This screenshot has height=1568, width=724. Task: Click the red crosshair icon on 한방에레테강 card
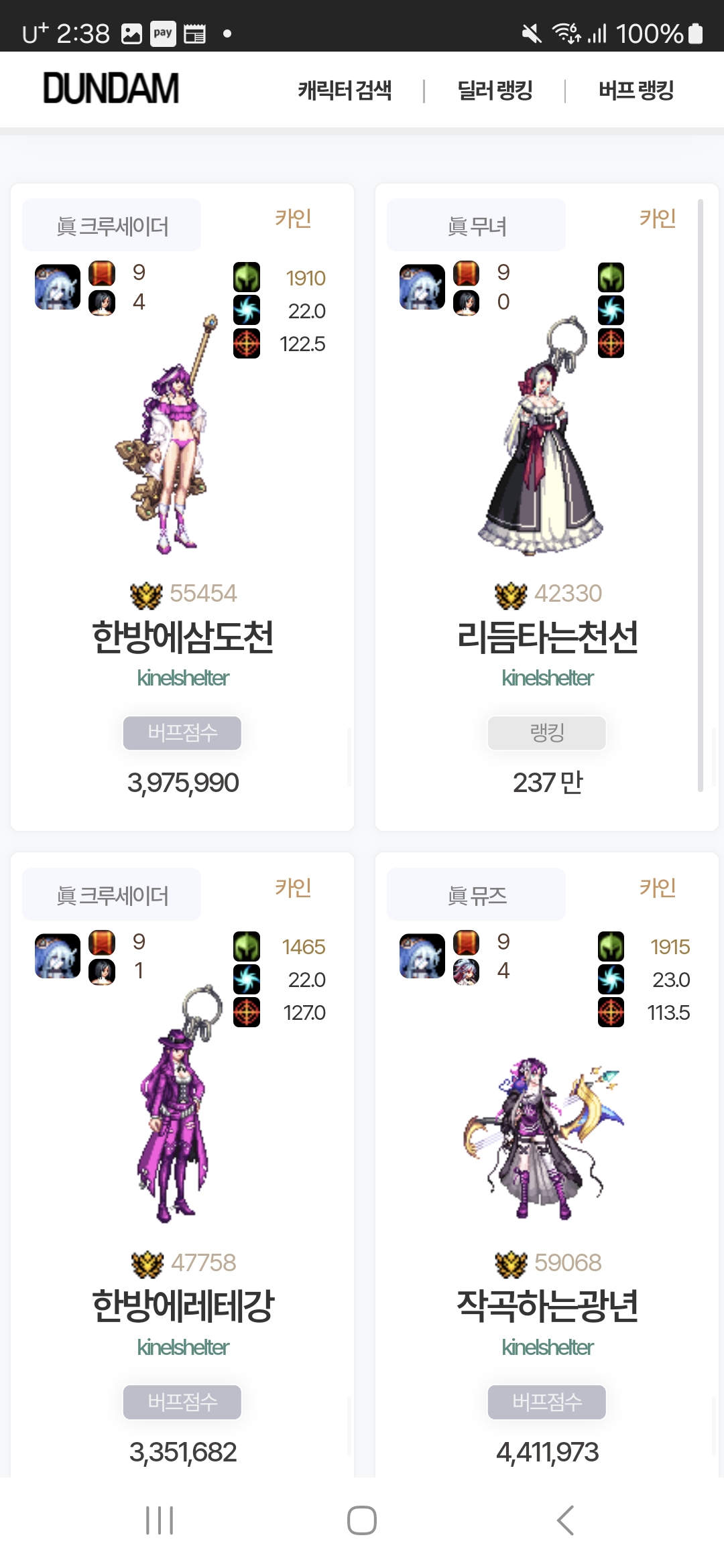247,1012
